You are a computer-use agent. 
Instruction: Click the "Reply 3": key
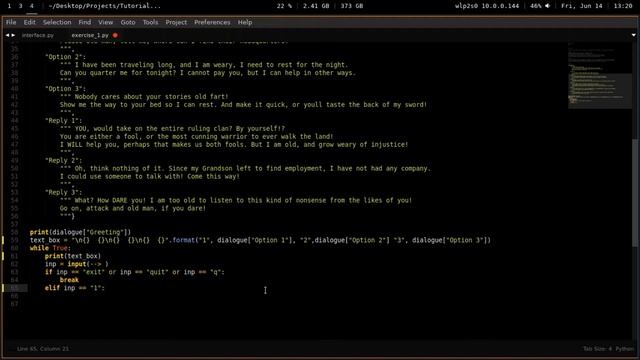(x=64, y=192)
